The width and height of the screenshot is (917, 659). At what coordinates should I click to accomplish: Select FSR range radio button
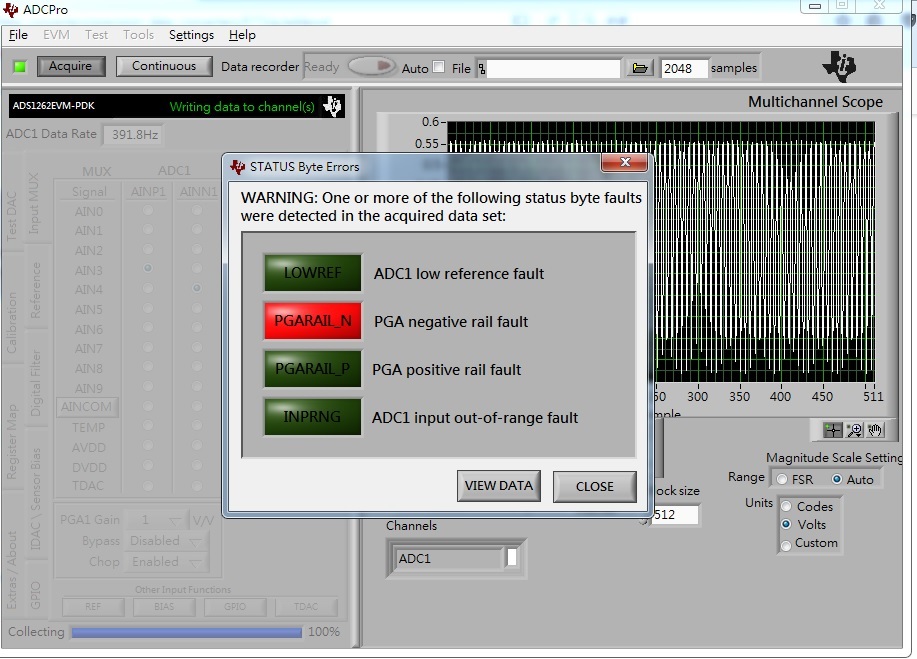782,479
